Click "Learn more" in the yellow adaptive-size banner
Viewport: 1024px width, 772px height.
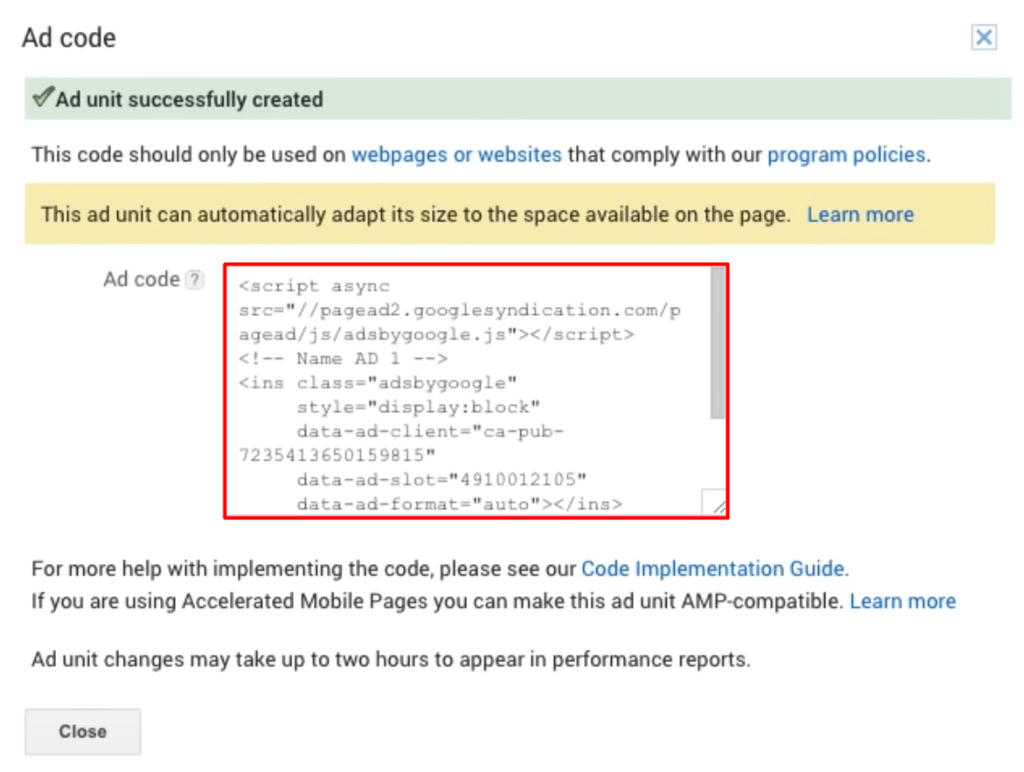[x=860, y=214]
